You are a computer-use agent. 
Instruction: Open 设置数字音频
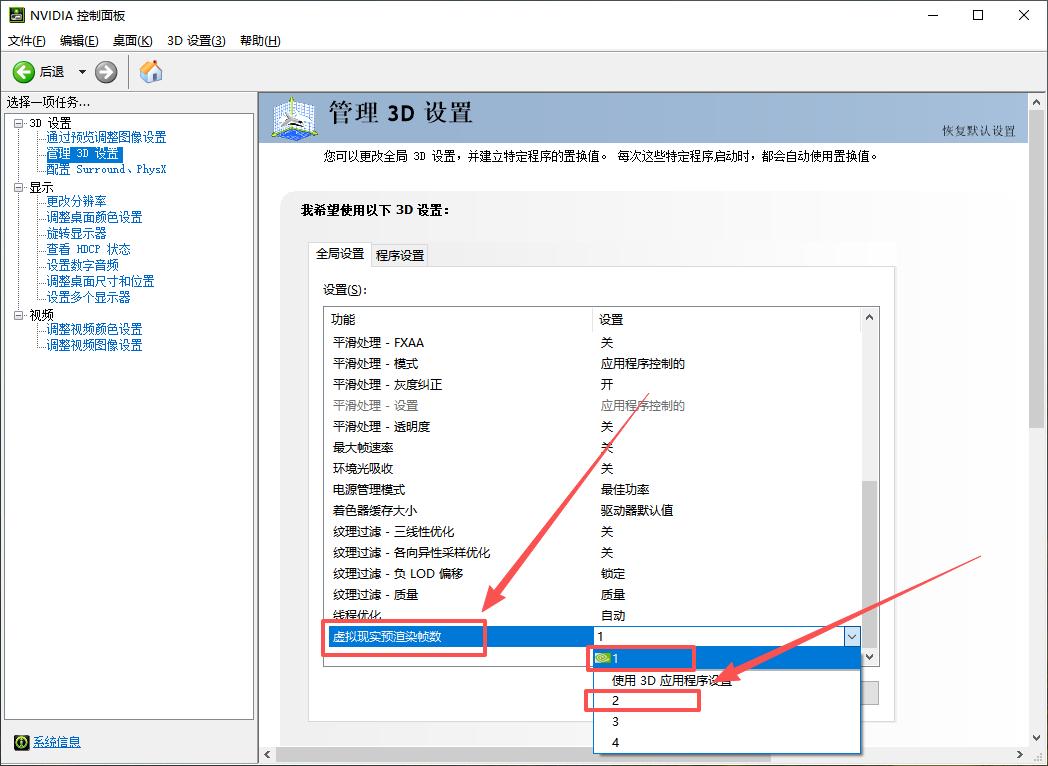click(82, 265)
